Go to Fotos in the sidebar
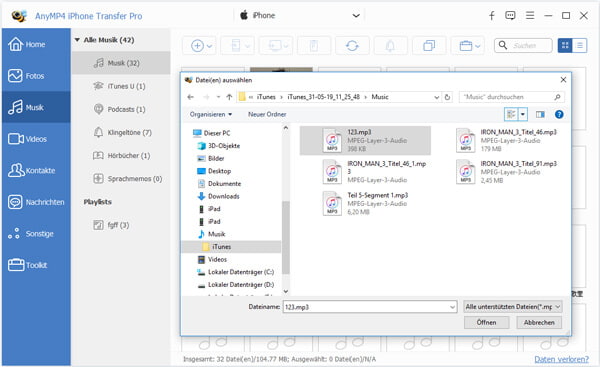Viewport: 600px width, 367px height. click(36, 76)
